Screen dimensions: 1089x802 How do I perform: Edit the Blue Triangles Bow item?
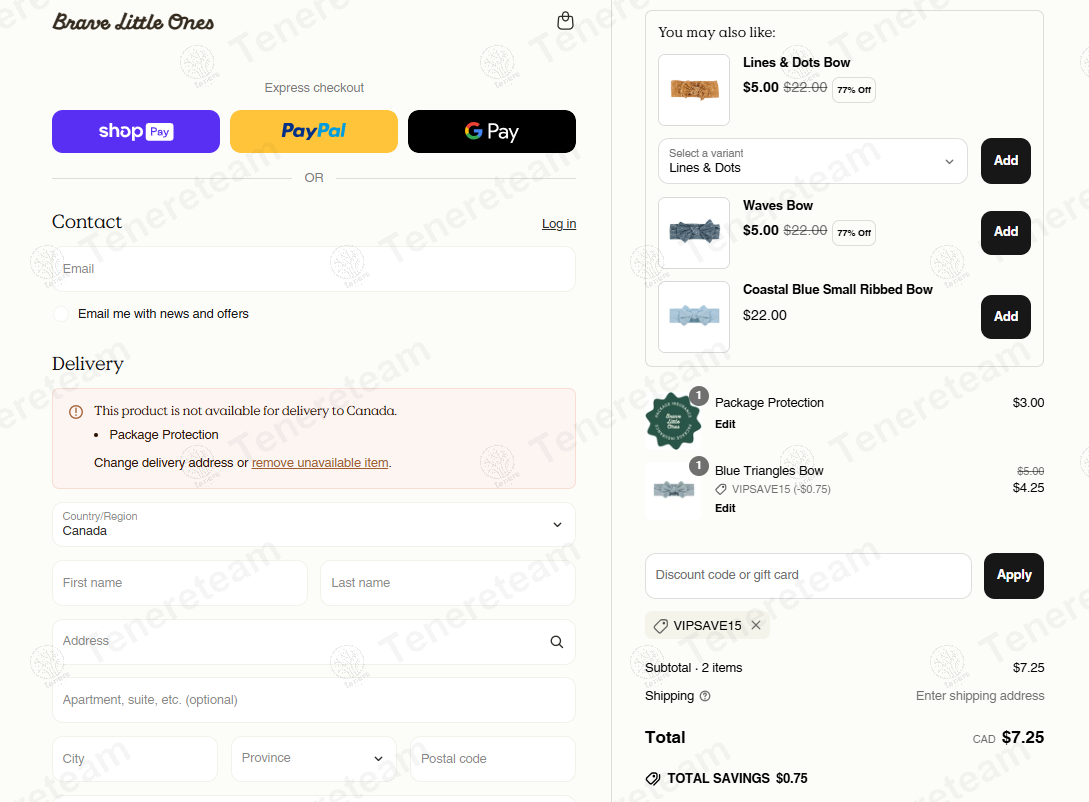pyautogui.click(x=725, y=508)
